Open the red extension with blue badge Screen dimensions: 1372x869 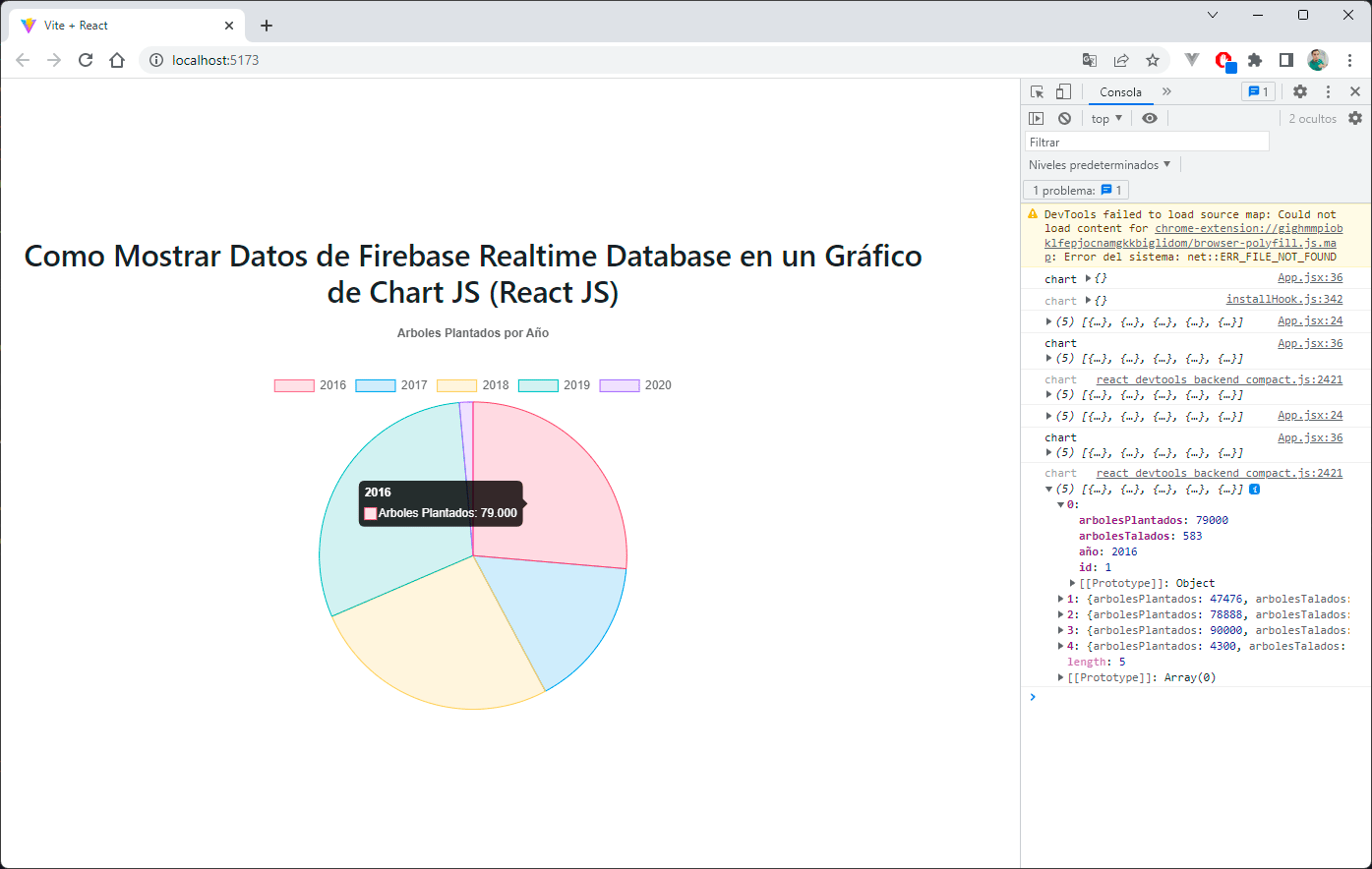[1224, 61]
